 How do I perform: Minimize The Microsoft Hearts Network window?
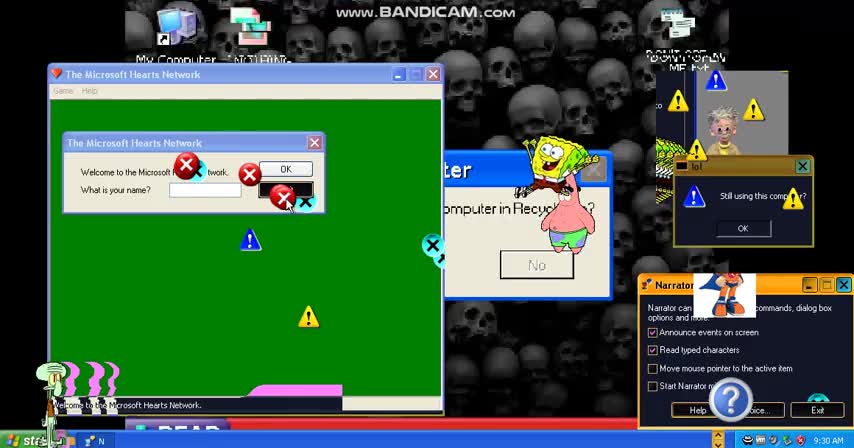coord(398,75)
